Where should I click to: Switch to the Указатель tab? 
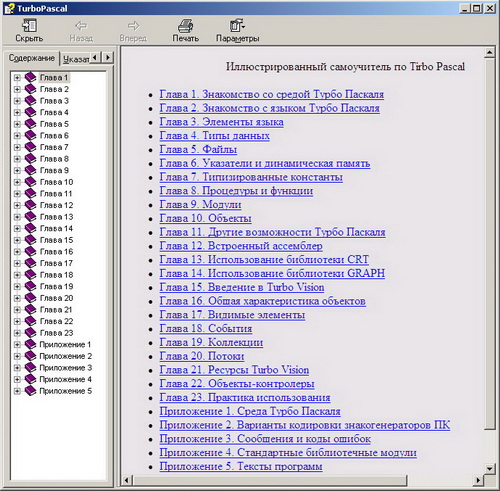coord(75,59)
